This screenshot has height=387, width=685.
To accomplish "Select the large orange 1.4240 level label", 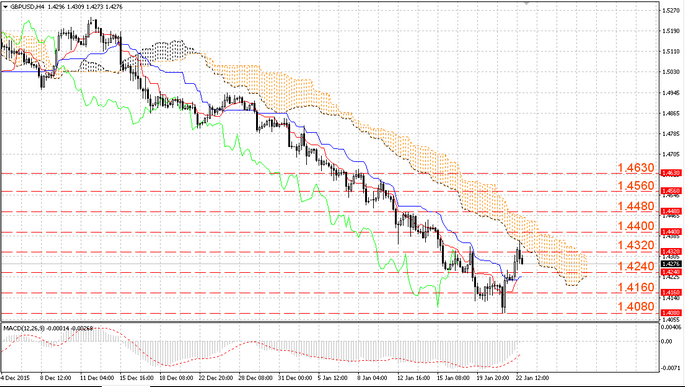I will click(636, 266).
